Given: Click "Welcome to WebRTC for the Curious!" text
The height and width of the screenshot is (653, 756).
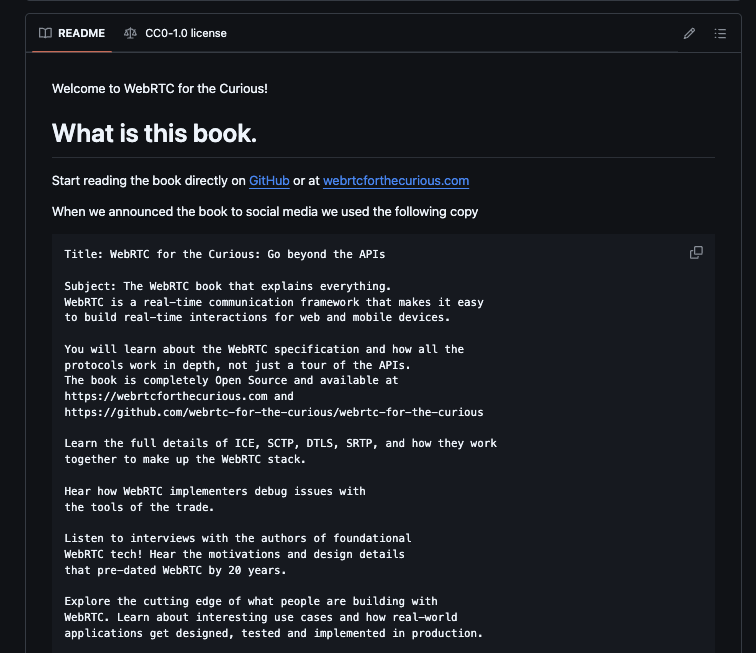Looking at the screenshot, I should coord(160,89).
